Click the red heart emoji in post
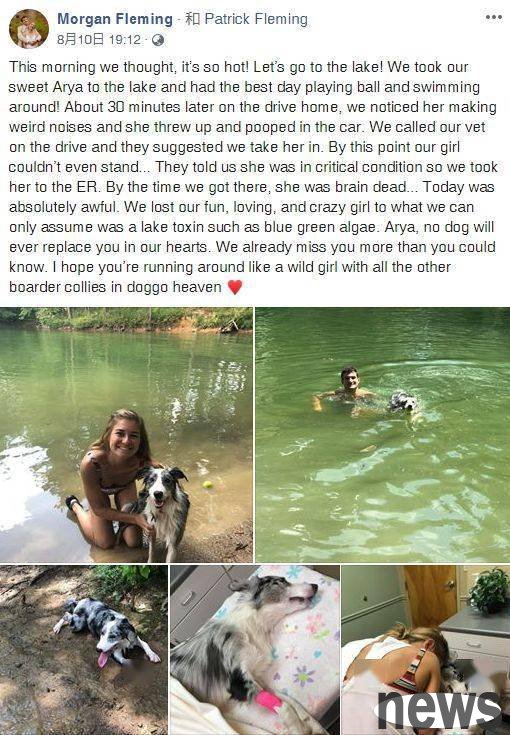The width and height of the screenshot is (510, 735). click(234, 287)
